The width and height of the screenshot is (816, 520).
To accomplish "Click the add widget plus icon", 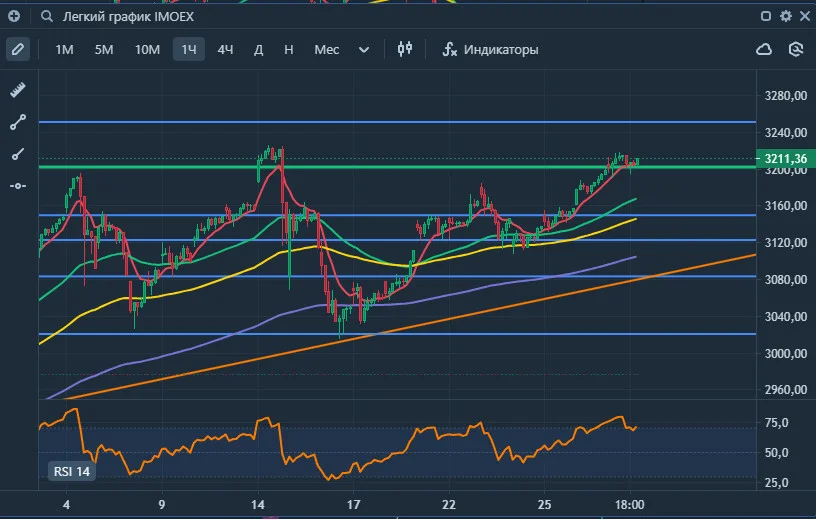I will coord(14,16).
